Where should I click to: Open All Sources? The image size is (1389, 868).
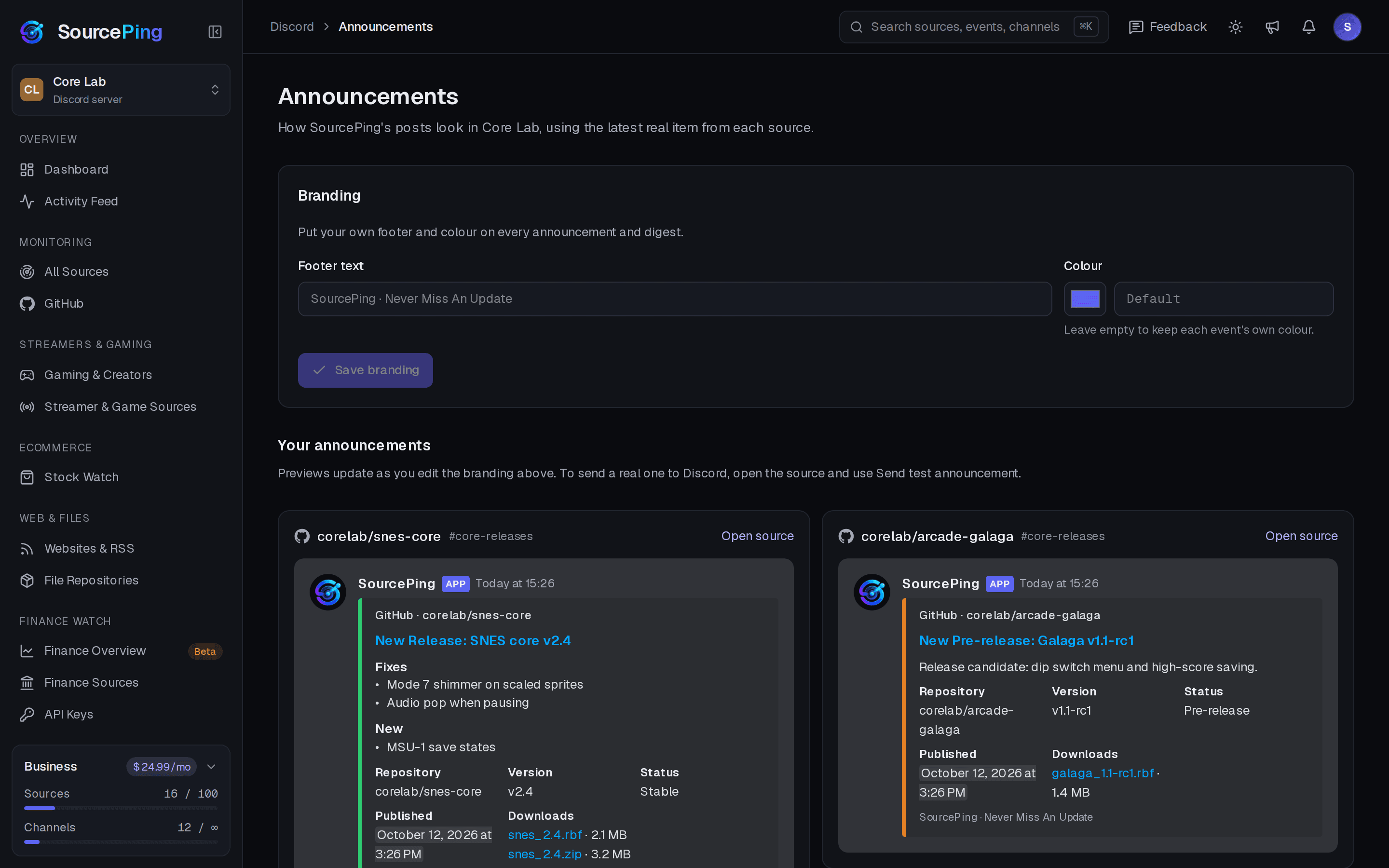tap(121, 271)
